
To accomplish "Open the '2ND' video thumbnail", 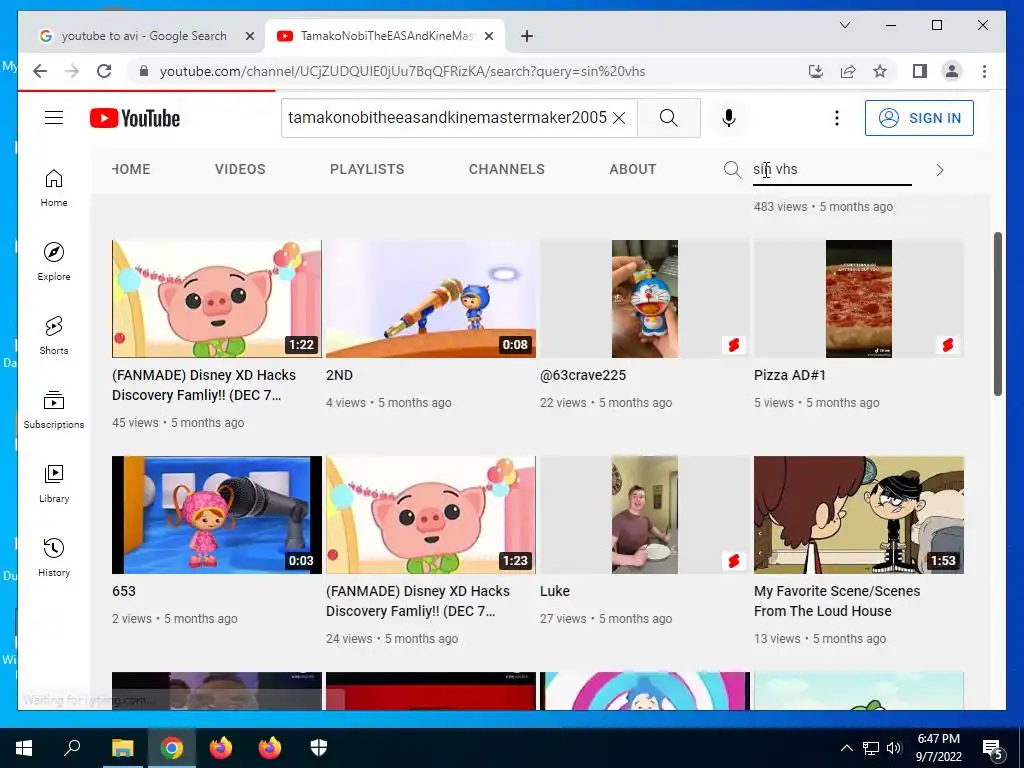I will coord(430,298).
